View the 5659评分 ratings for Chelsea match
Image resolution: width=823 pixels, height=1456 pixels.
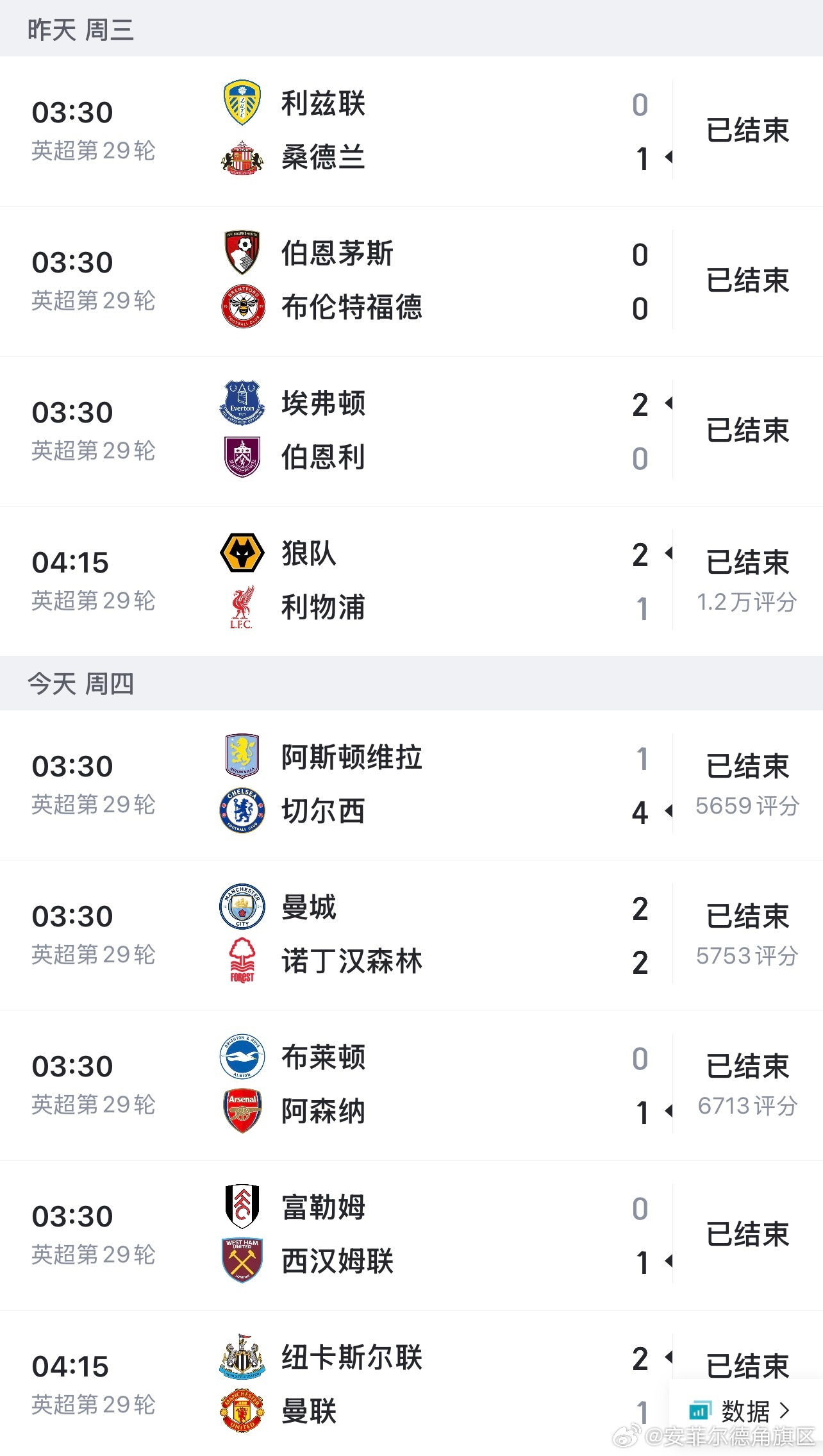coord(747,806)
